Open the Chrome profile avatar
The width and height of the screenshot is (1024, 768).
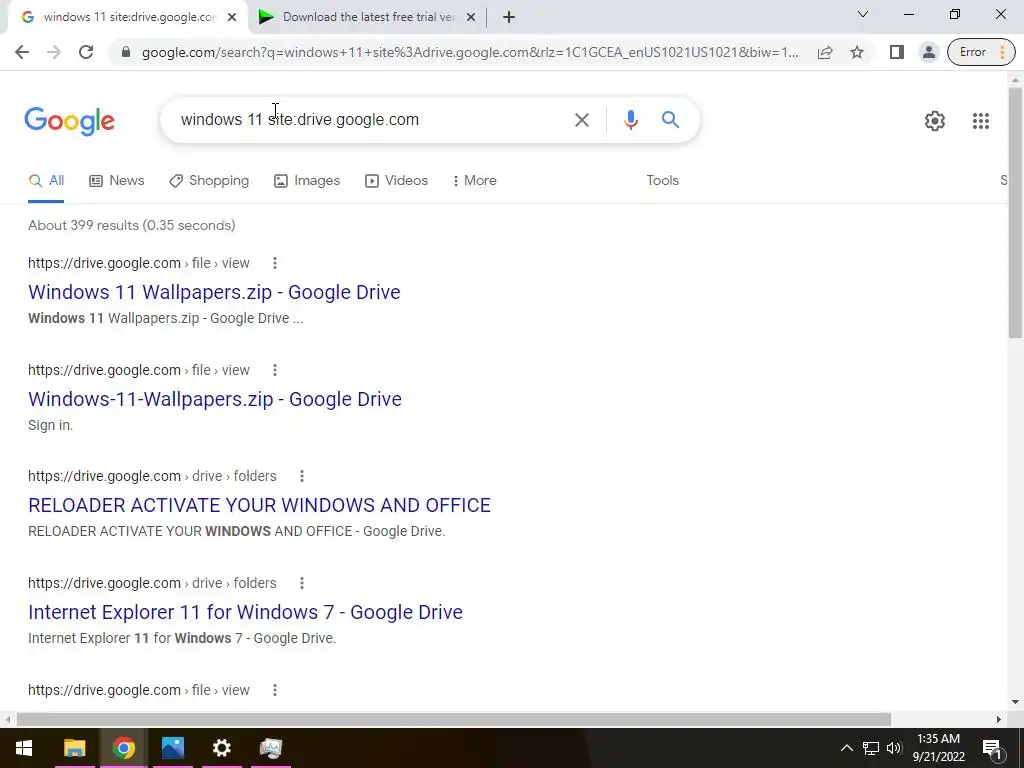(929, 52)
